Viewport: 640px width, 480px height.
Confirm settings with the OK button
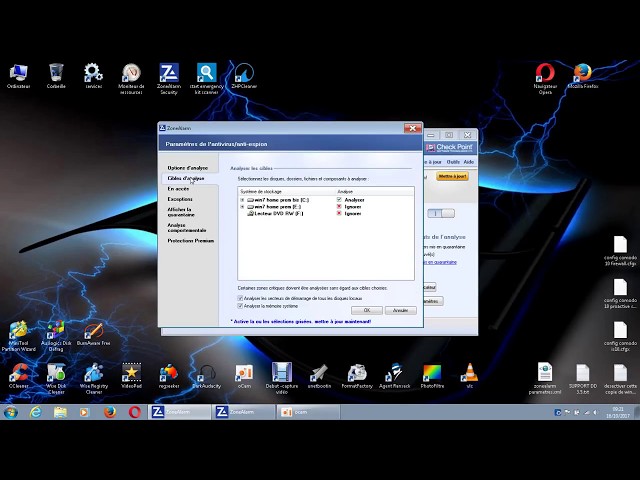pyautogui.click(x=367, y=311)
